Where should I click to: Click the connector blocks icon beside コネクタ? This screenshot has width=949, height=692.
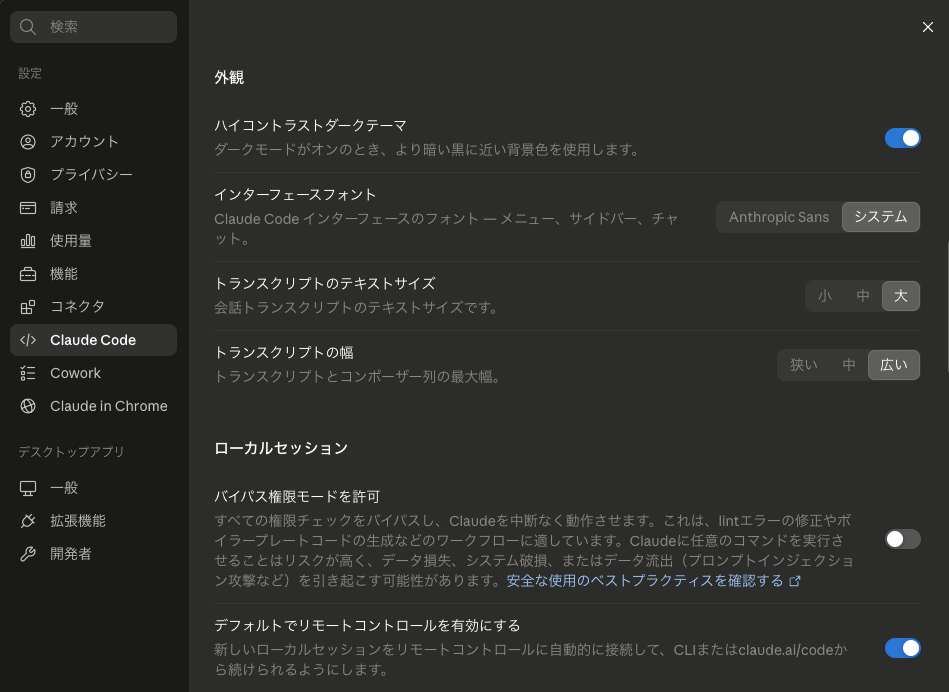pos(28,307)
